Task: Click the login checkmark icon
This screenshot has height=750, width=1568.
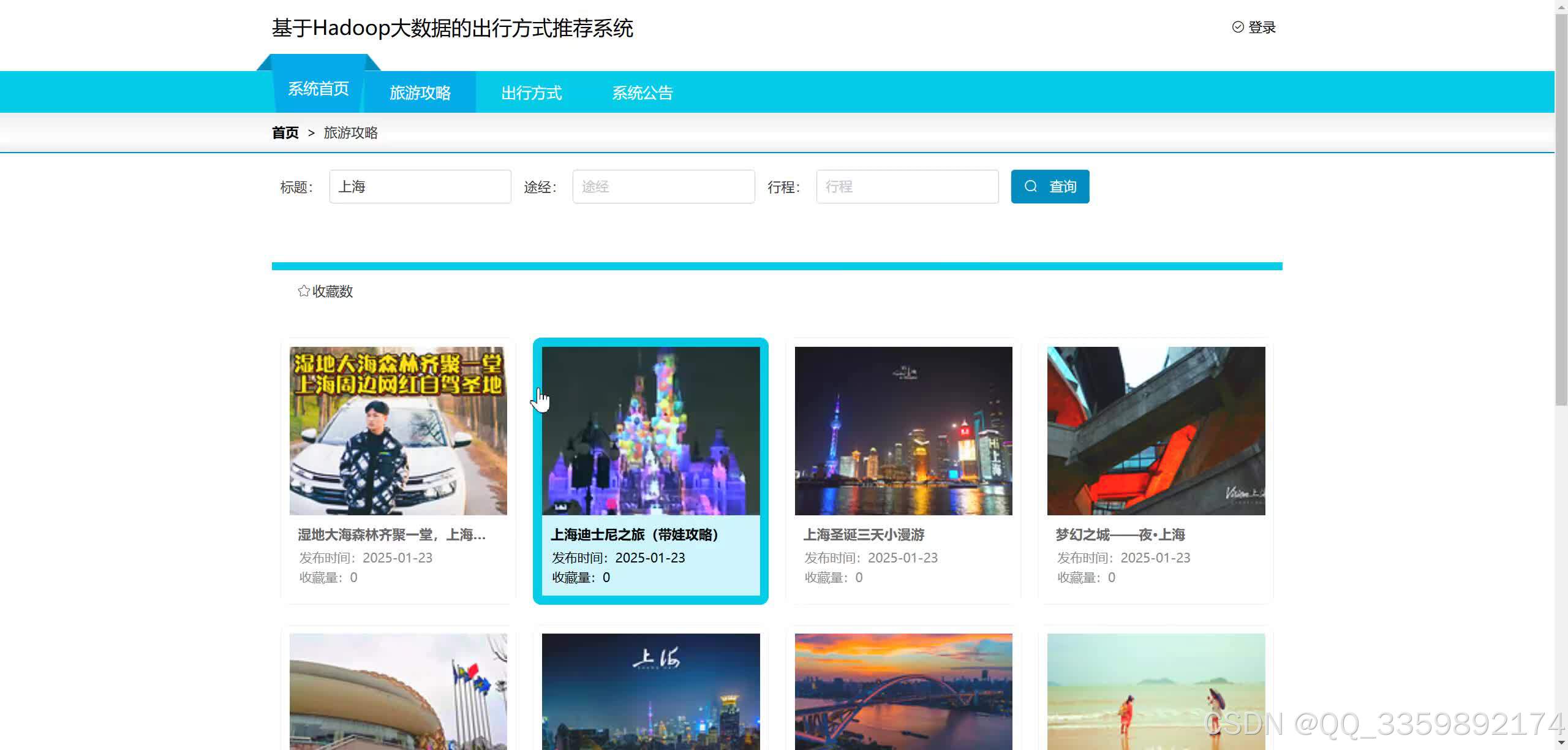Action: tap(1238, 27)
